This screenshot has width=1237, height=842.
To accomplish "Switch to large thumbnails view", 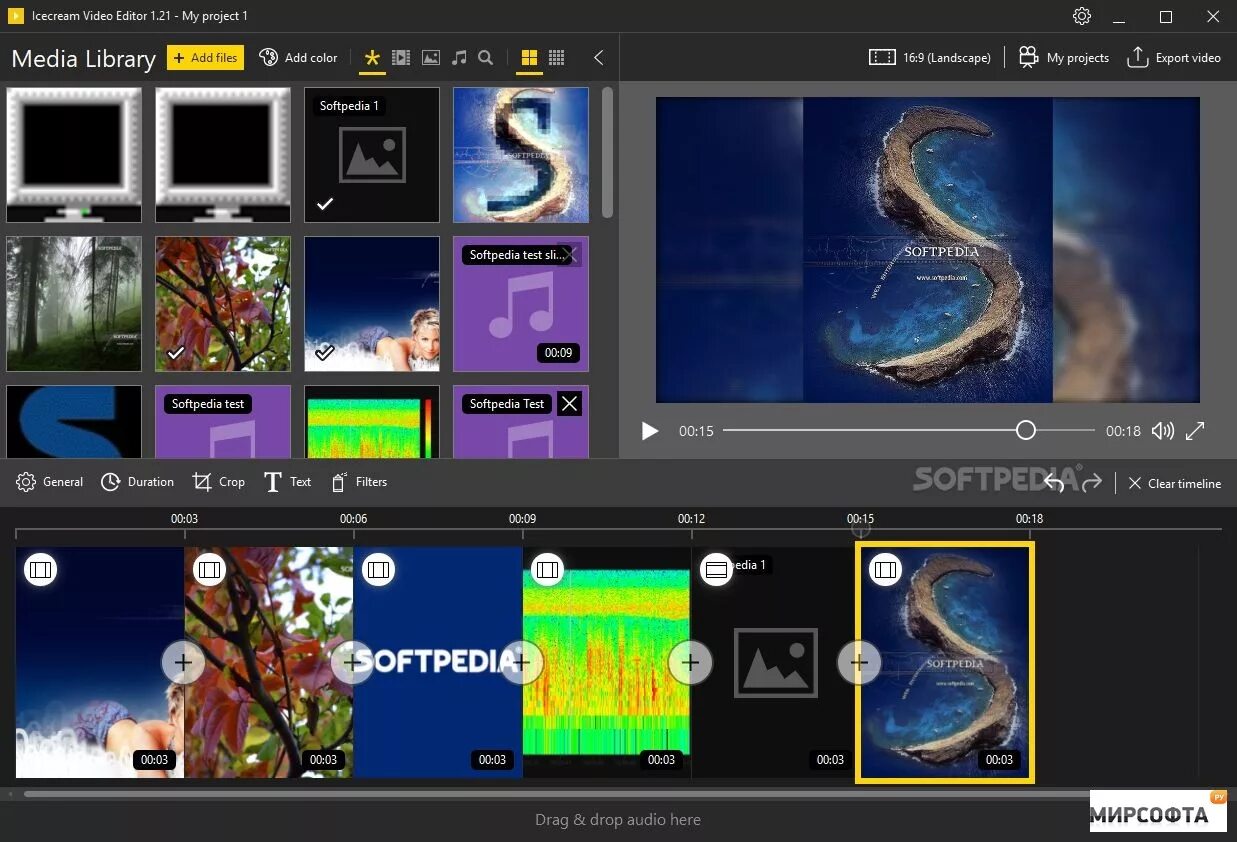I will pos(529,58).
